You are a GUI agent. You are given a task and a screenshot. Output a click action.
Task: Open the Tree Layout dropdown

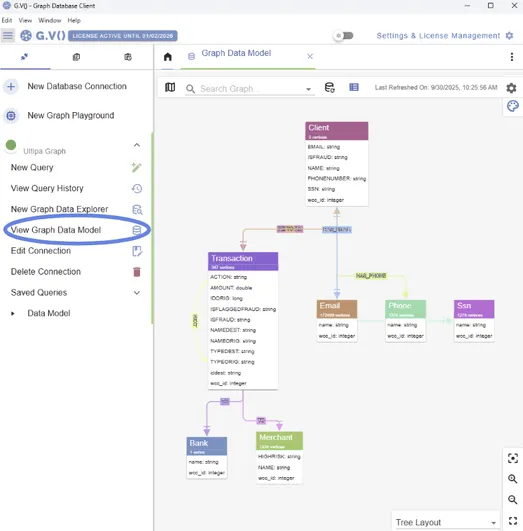[446, 522]
